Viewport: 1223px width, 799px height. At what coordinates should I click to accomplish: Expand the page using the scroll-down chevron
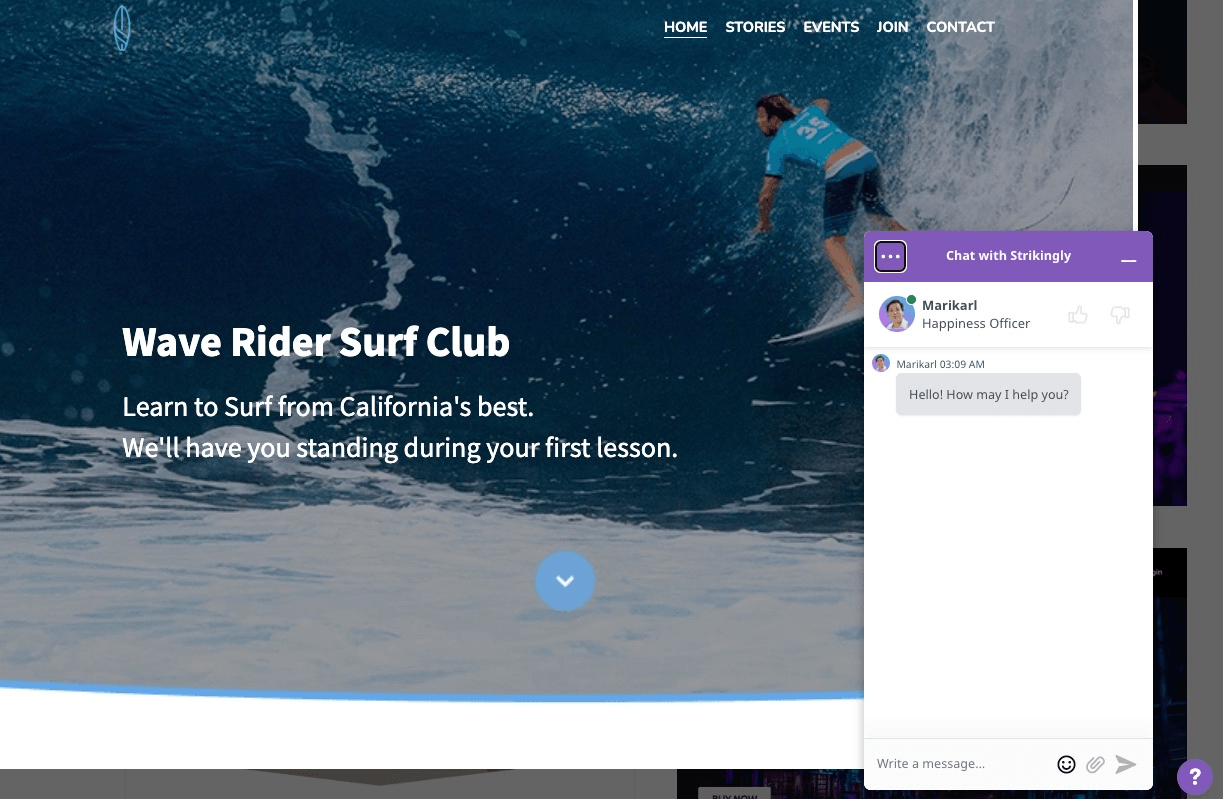click(x=565, y=581)
